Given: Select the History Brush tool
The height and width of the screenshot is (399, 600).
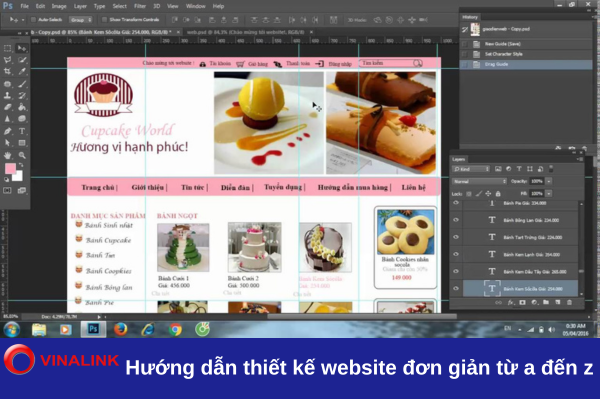Looking at the screenshot, I should click(22, 95).
